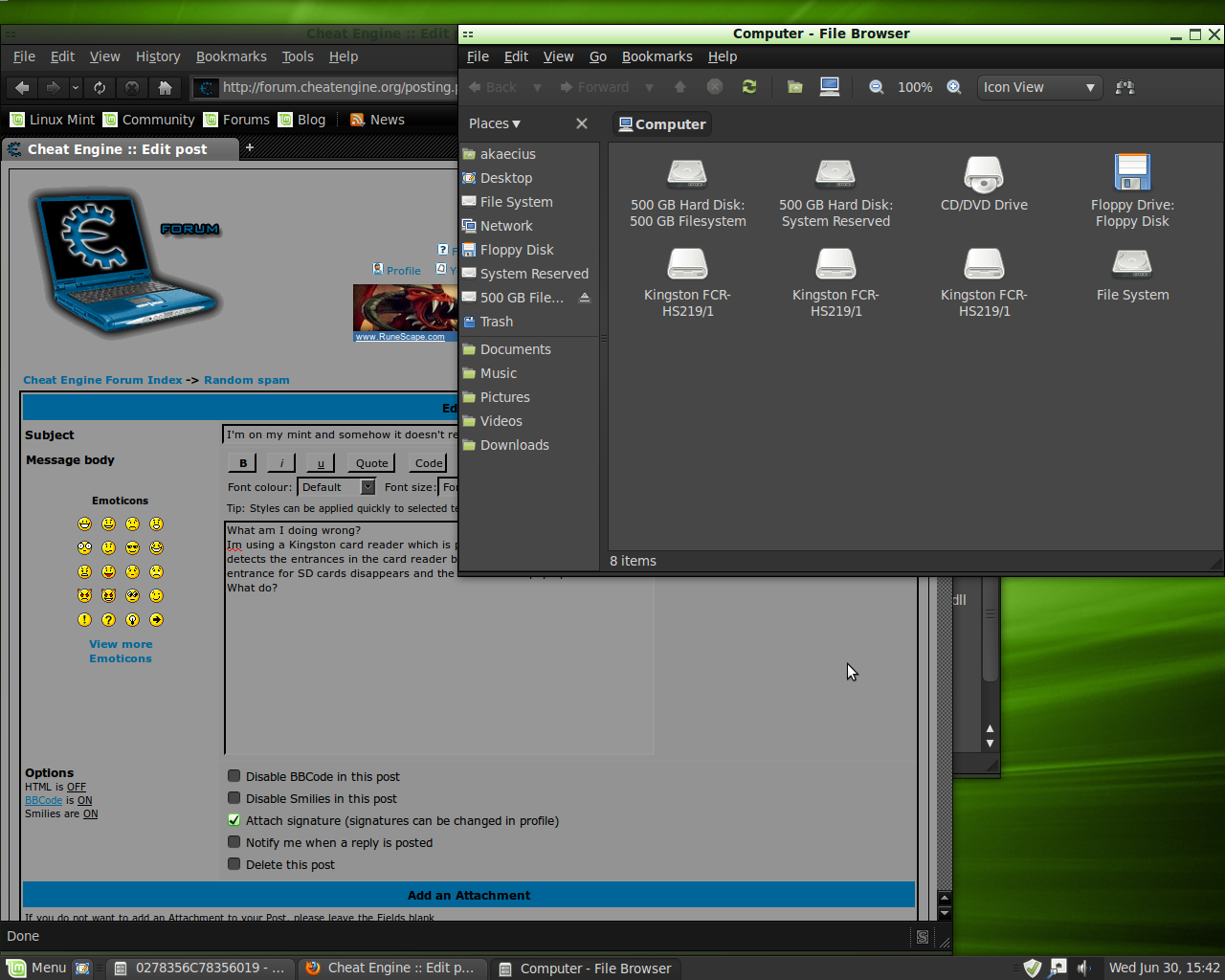This screenshot has width=1225, height=980.
Task: Click the Computer location button
Action: [x=662, y=124]
